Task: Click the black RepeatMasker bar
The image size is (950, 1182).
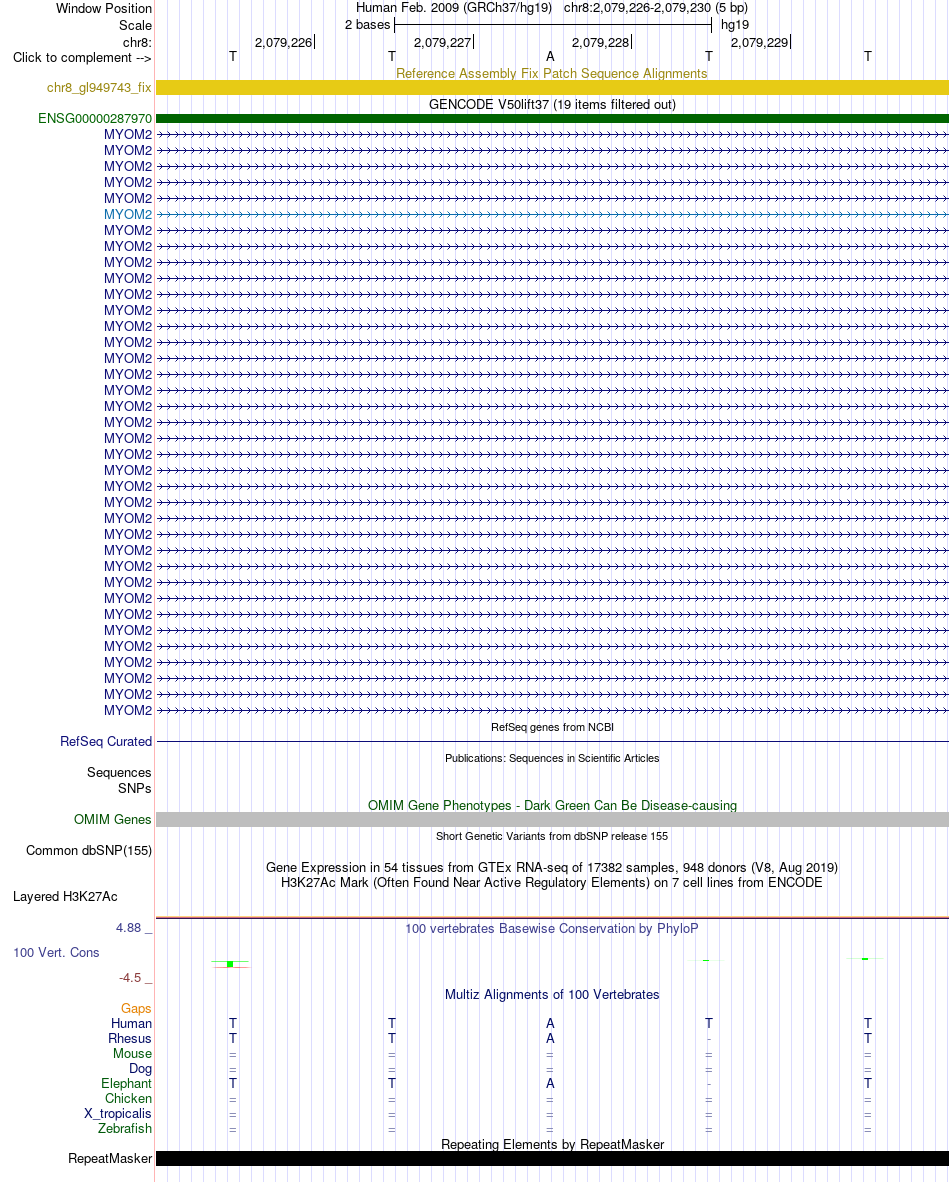Action: click(x=552, y=1159)
